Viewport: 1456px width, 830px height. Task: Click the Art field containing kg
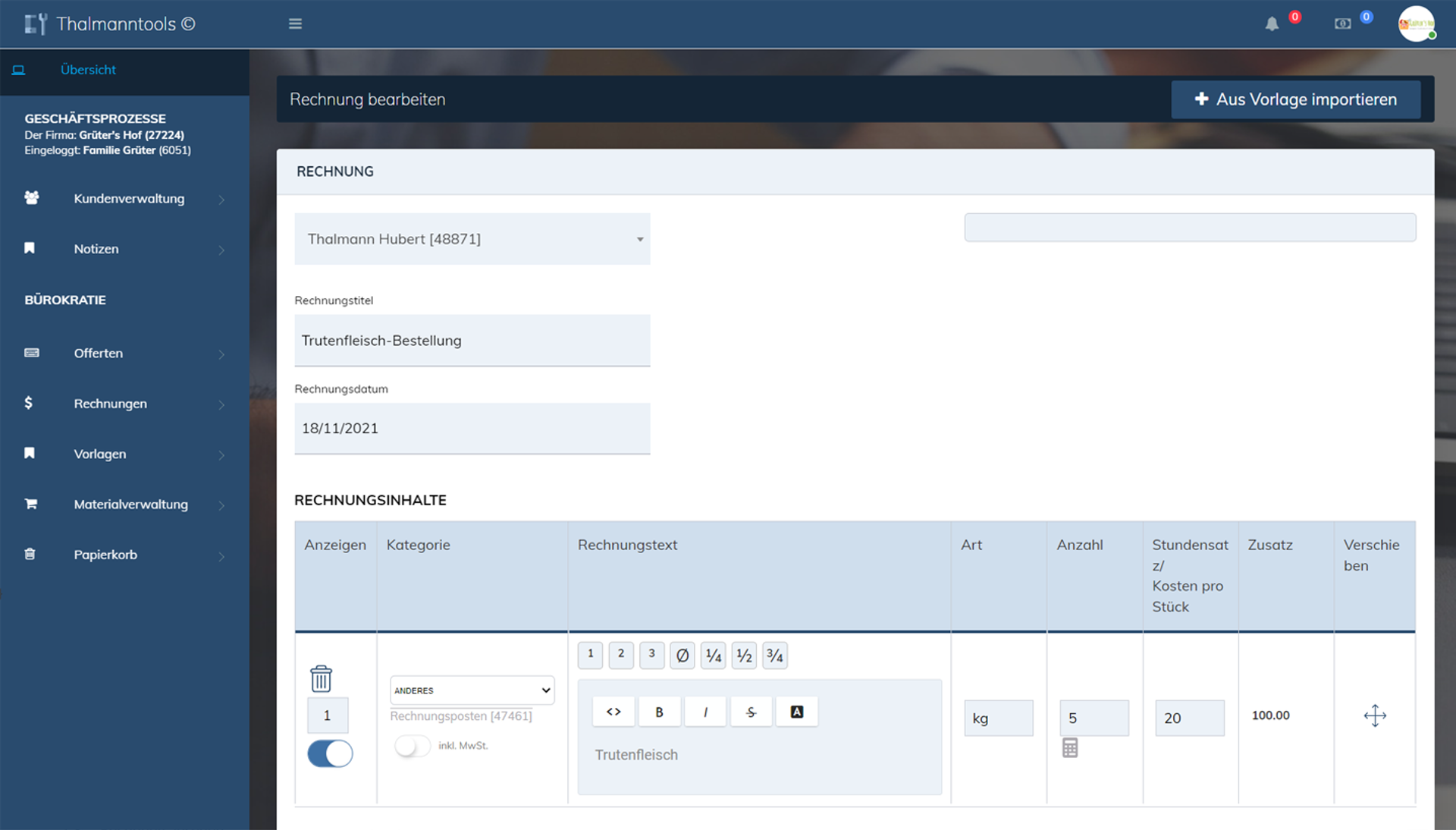998,718
